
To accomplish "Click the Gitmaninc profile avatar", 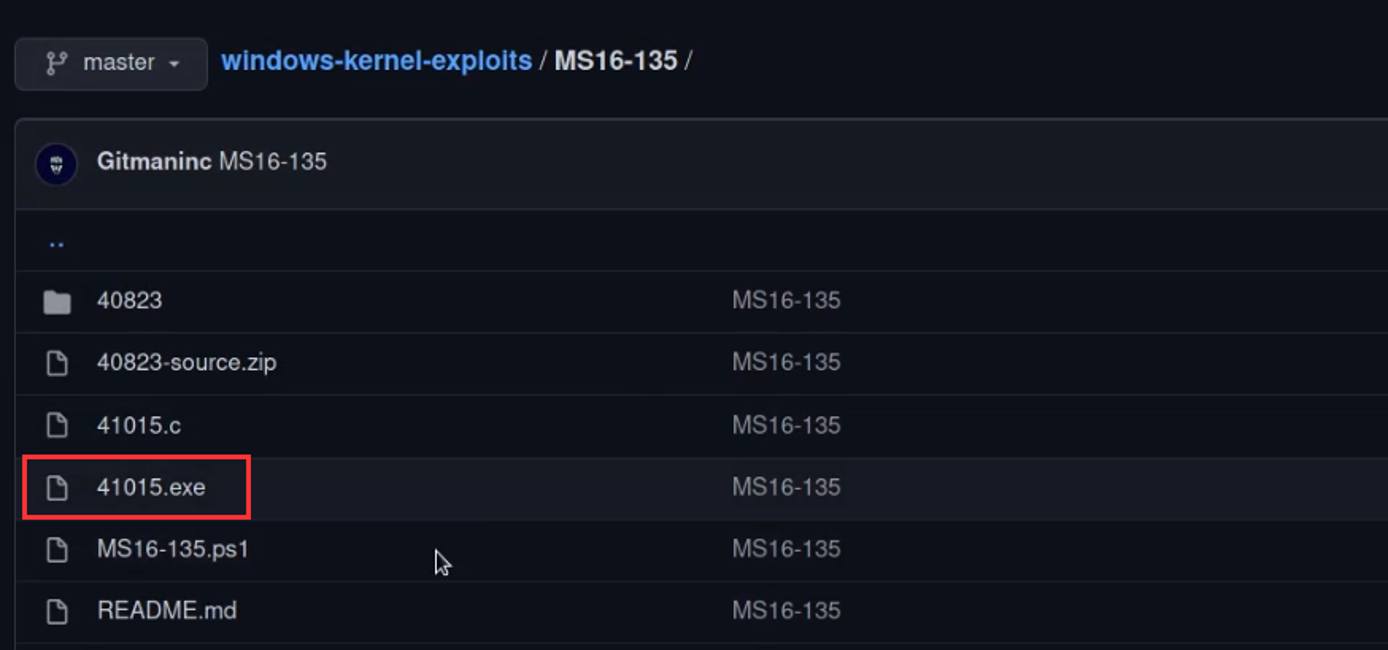I will 56,161.
